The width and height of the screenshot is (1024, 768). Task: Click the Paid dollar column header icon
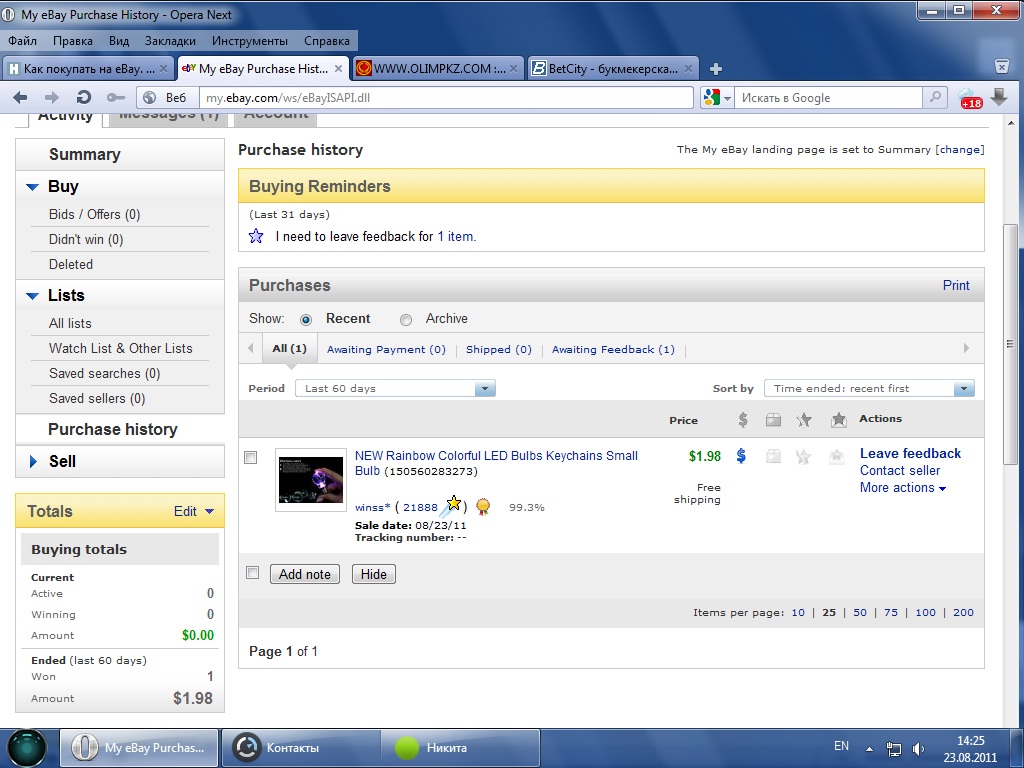(743, 419)
